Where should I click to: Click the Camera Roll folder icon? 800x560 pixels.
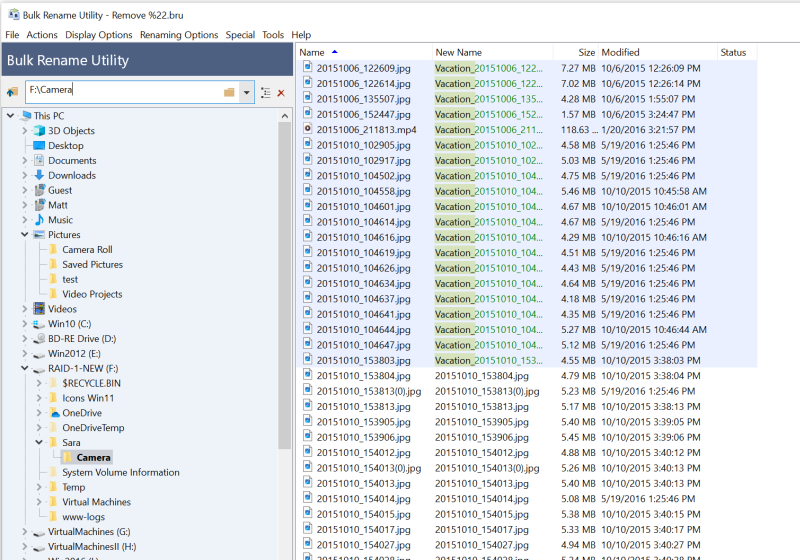click(x=54, y=249)
